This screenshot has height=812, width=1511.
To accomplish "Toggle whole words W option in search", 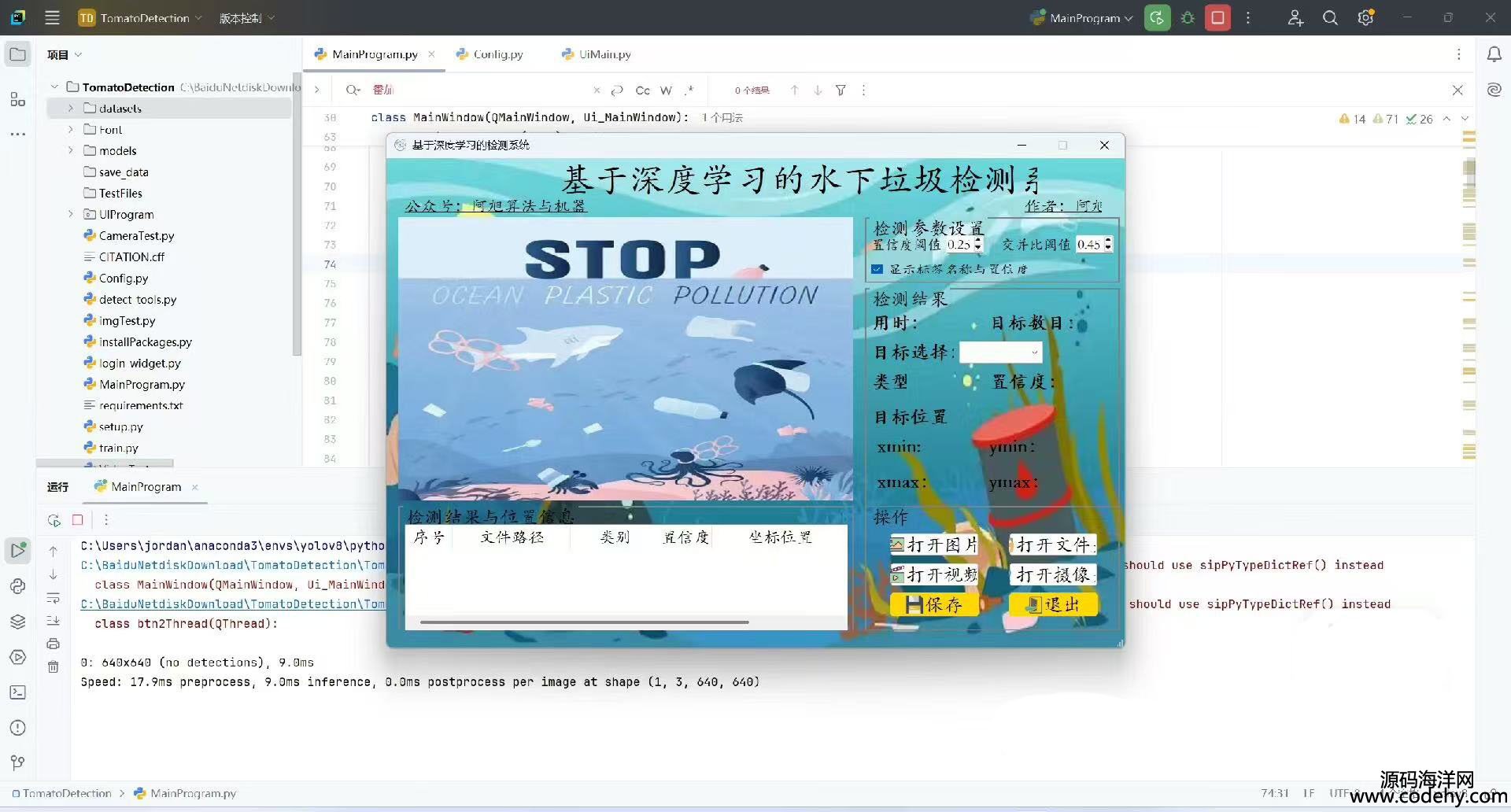I will 666,90.
